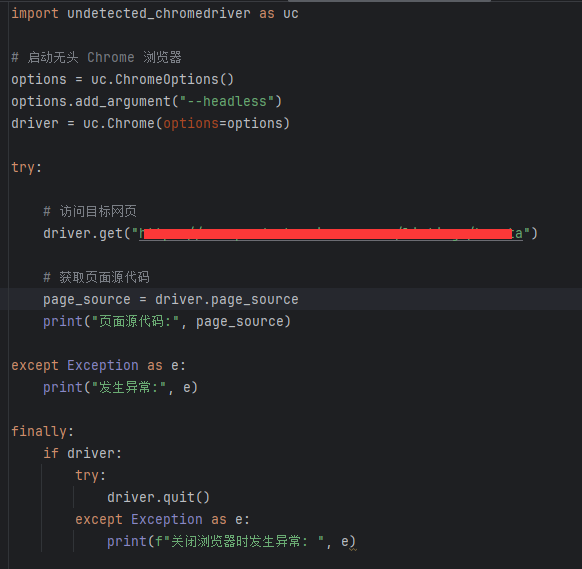582x569 pixels.
Task: Click the nested try: inside finally
Action: coord(91,475)
